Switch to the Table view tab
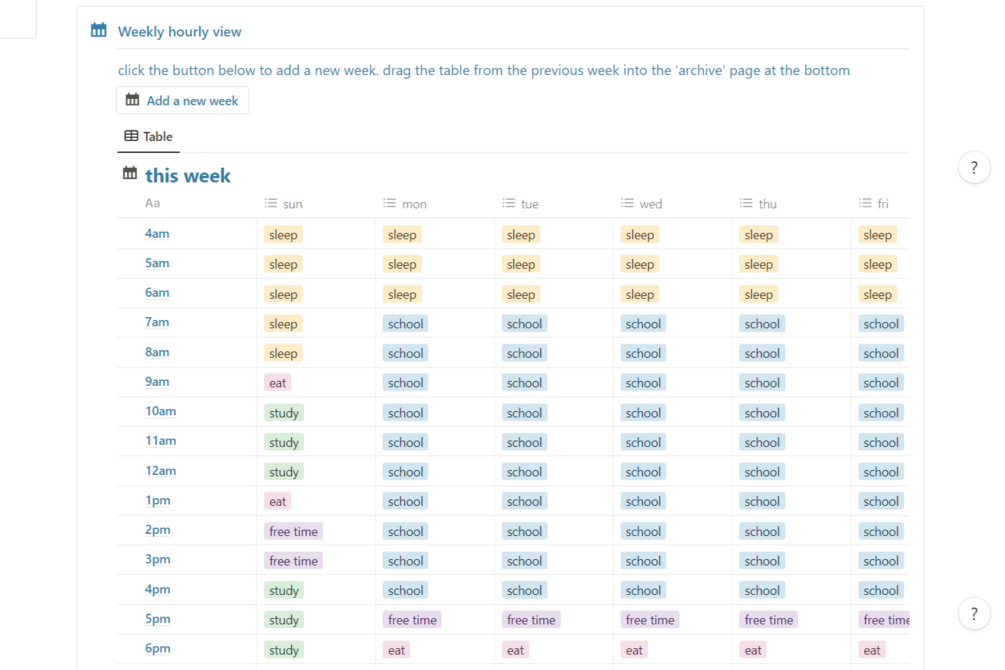Screen dimensions: 1005x670 (x=148, y=136)
